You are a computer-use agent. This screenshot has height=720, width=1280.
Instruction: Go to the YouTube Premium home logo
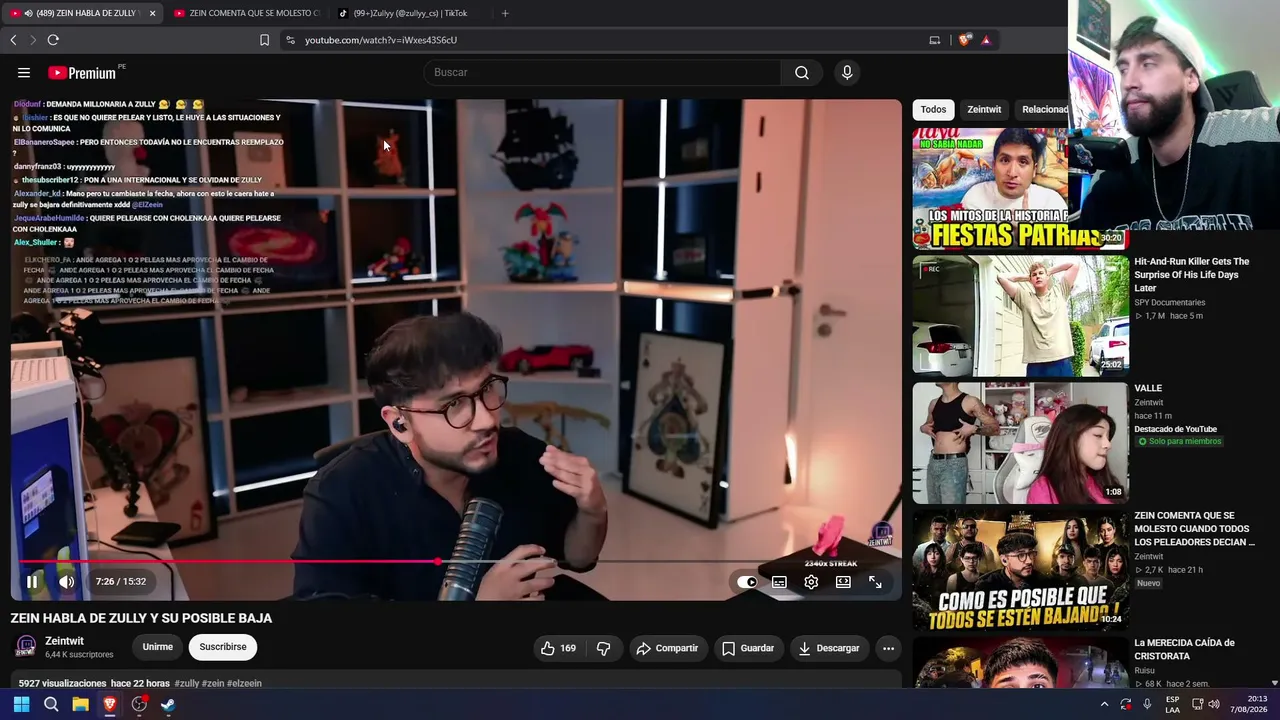(84, 72)
